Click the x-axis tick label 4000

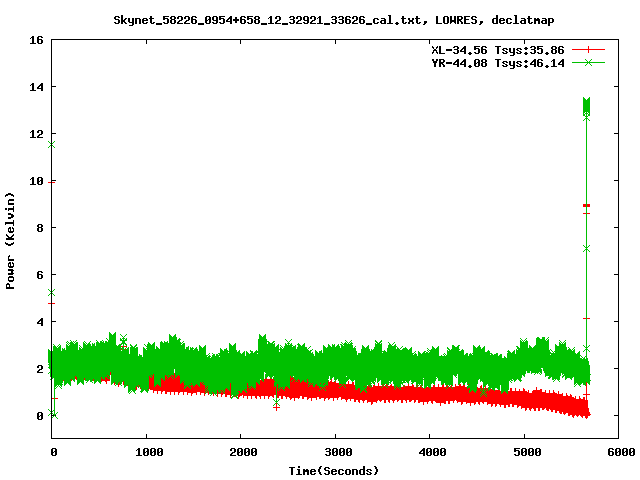[432, 452]
